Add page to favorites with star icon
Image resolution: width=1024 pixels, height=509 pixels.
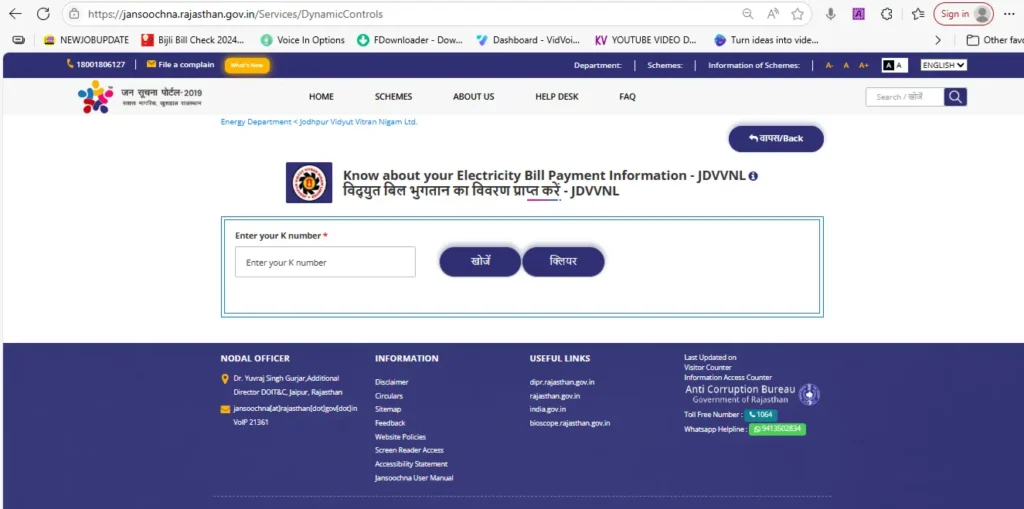coord(797,14)
